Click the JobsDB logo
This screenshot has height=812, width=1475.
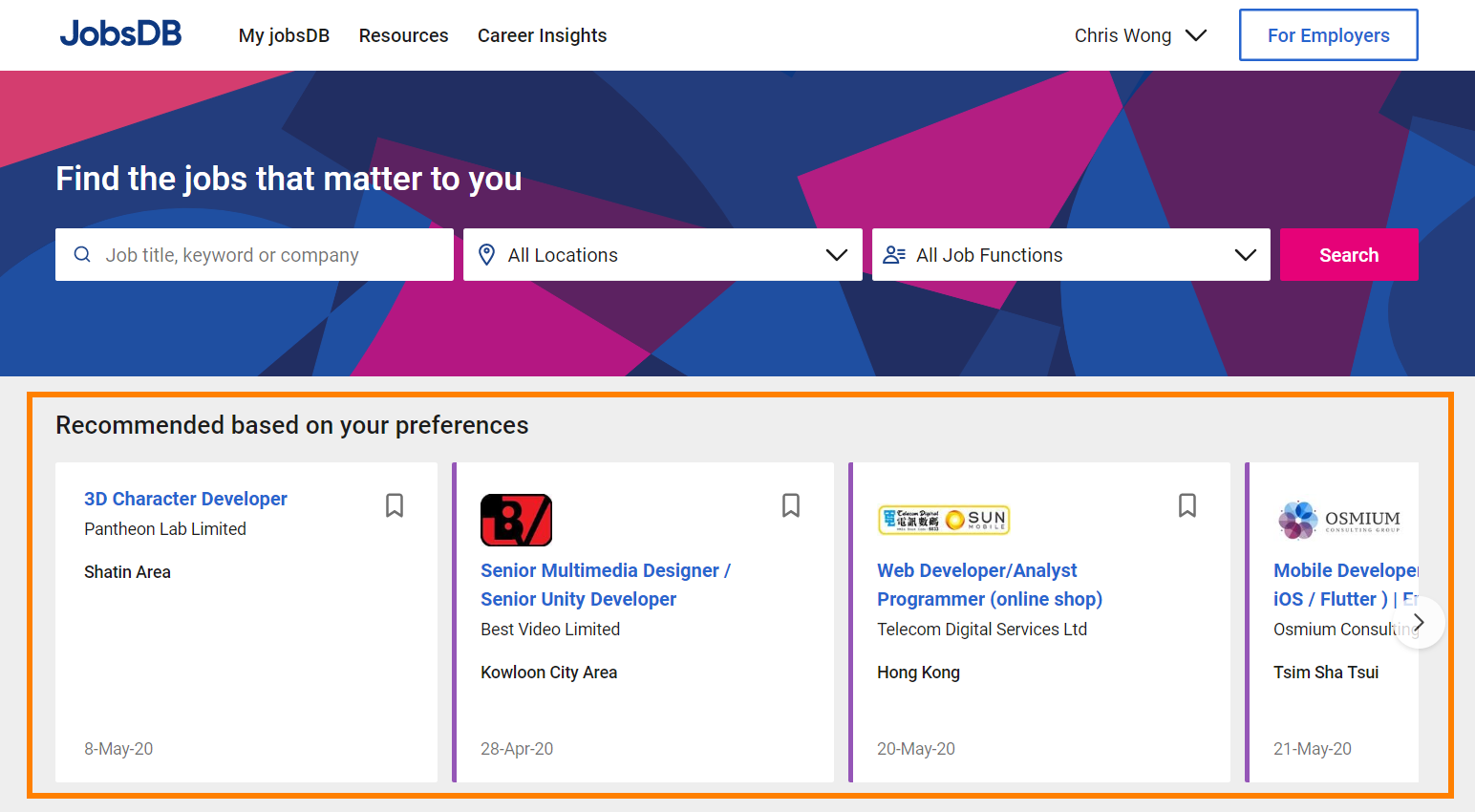(x=121, y=34)
